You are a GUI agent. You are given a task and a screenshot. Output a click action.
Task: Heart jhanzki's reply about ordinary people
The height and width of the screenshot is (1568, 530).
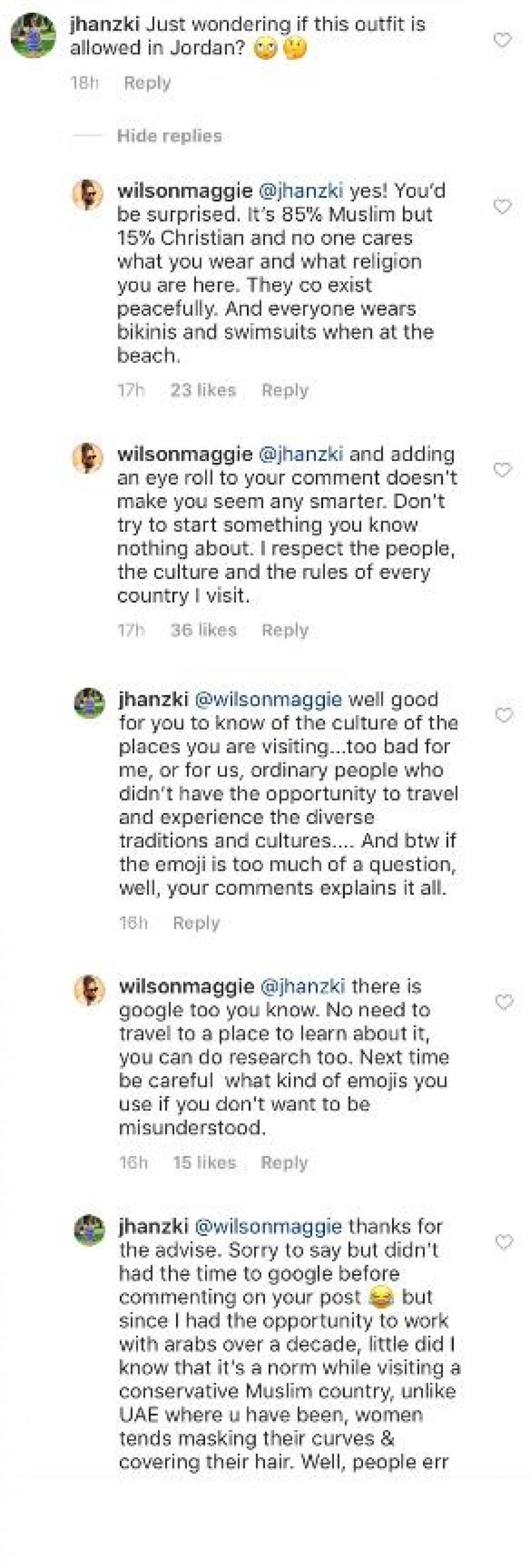coord(504,715)
